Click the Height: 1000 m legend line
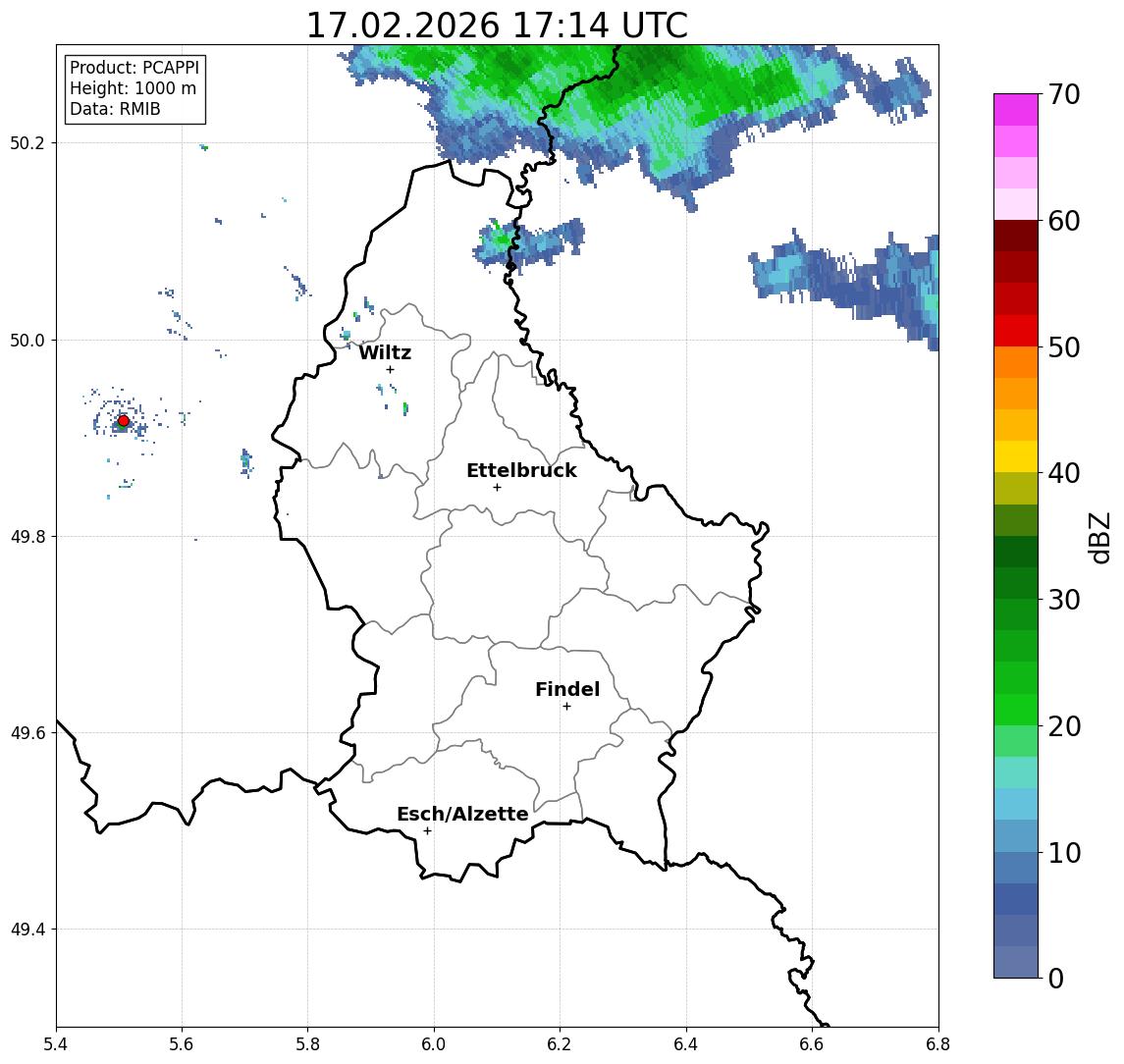This screenshot has width=1124, height=1064. click(133, 88)
